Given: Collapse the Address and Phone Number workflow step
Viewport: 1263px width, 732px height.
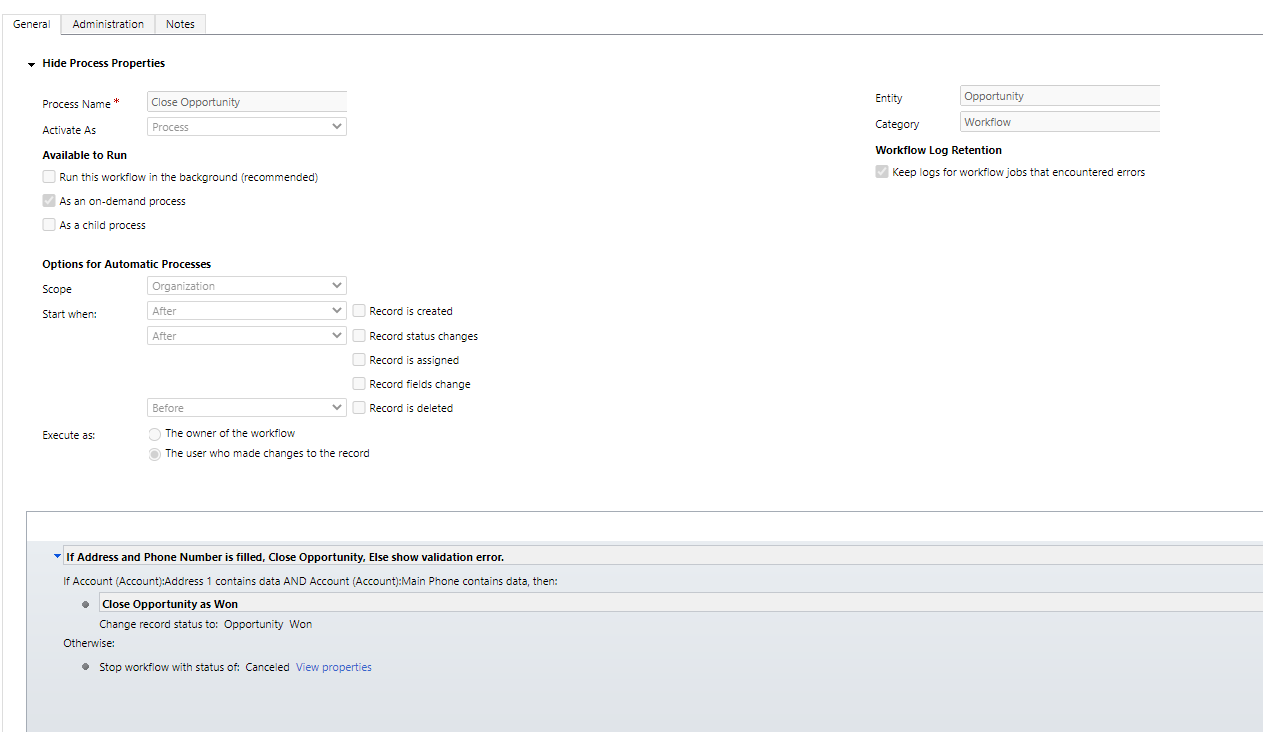Looking at the screenshot, I should (x=56, y=556).
